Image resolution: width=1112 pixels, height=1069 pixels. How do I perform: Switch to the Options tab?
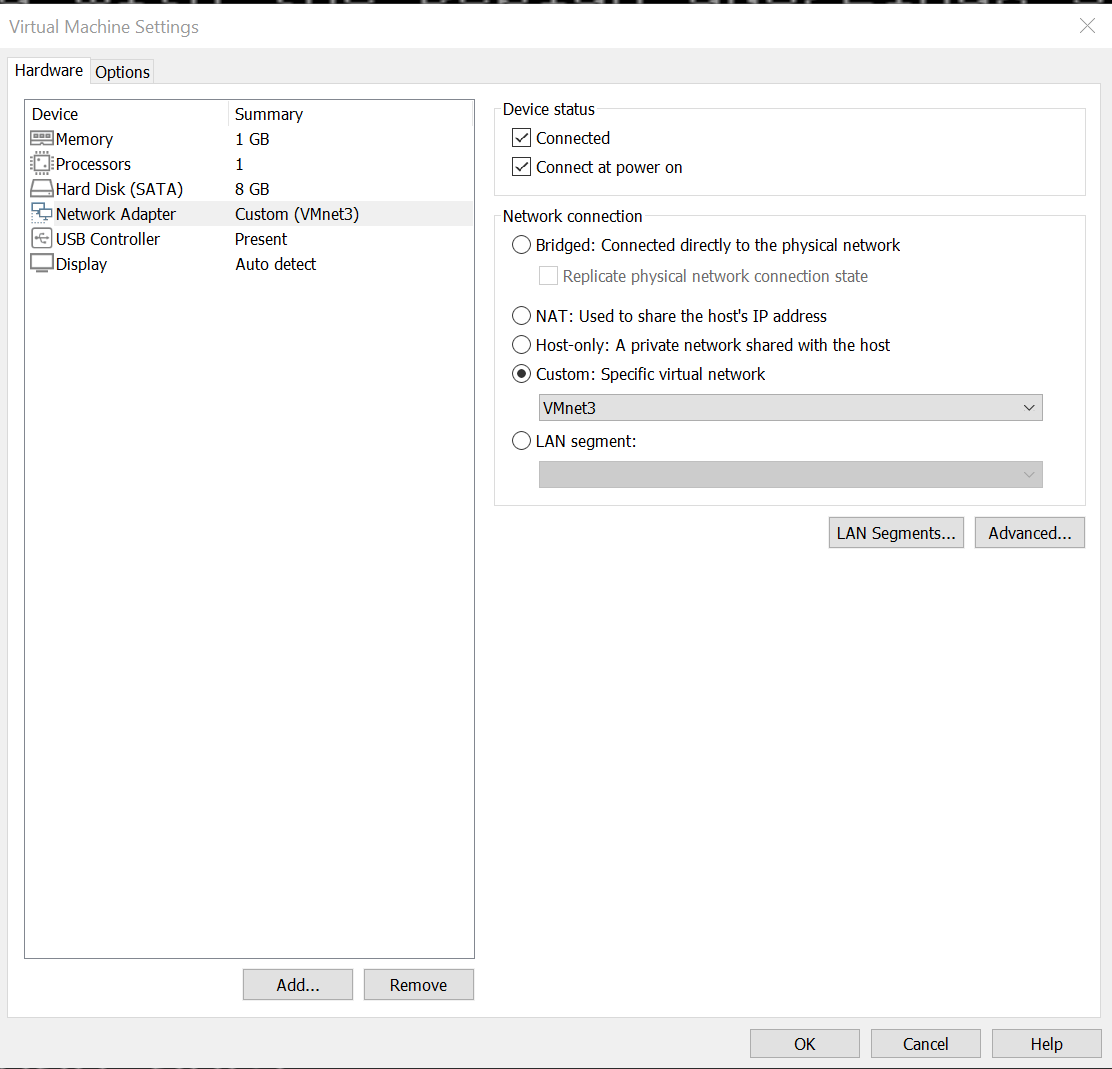point(122,71)
